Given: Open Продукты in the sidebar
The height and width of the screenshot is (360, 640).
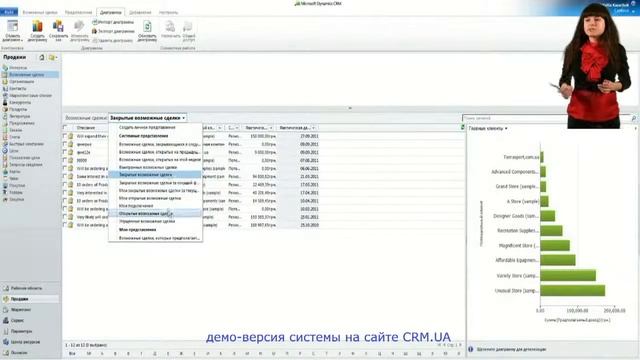Looking at the screenshot, I should [18, 109].
